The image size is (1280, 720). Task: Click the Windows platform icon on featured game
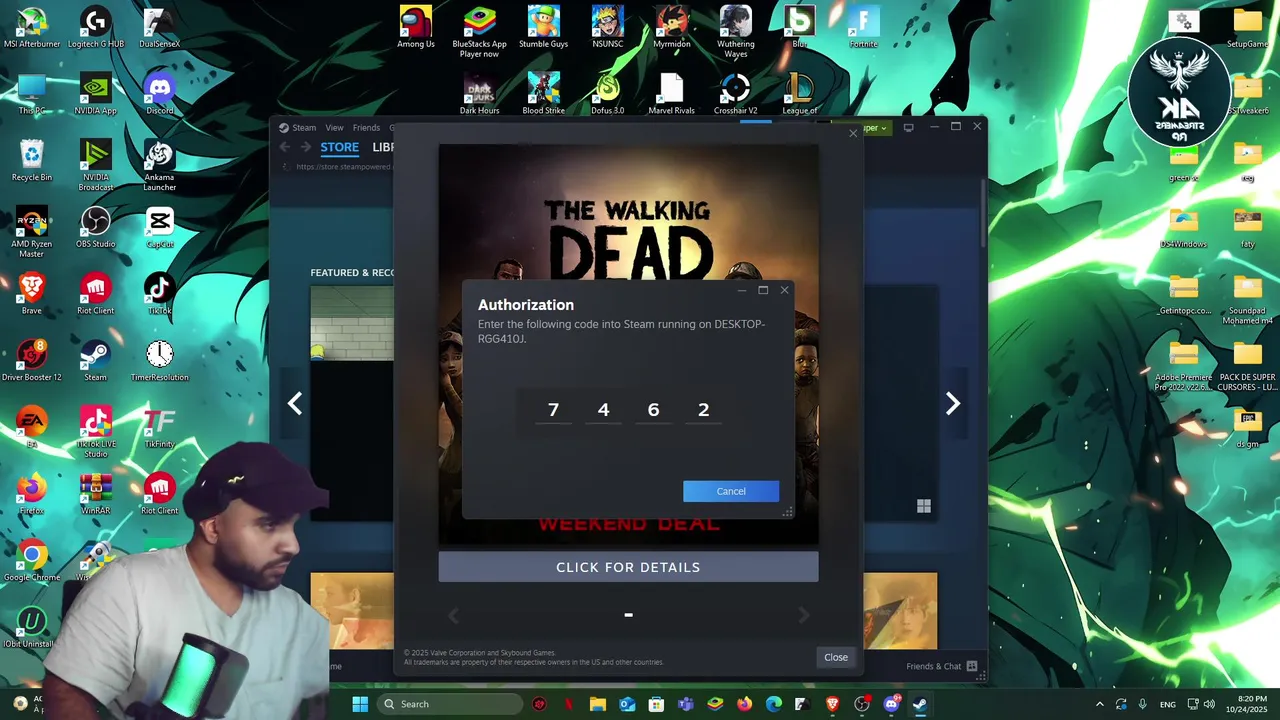[924, 507]
